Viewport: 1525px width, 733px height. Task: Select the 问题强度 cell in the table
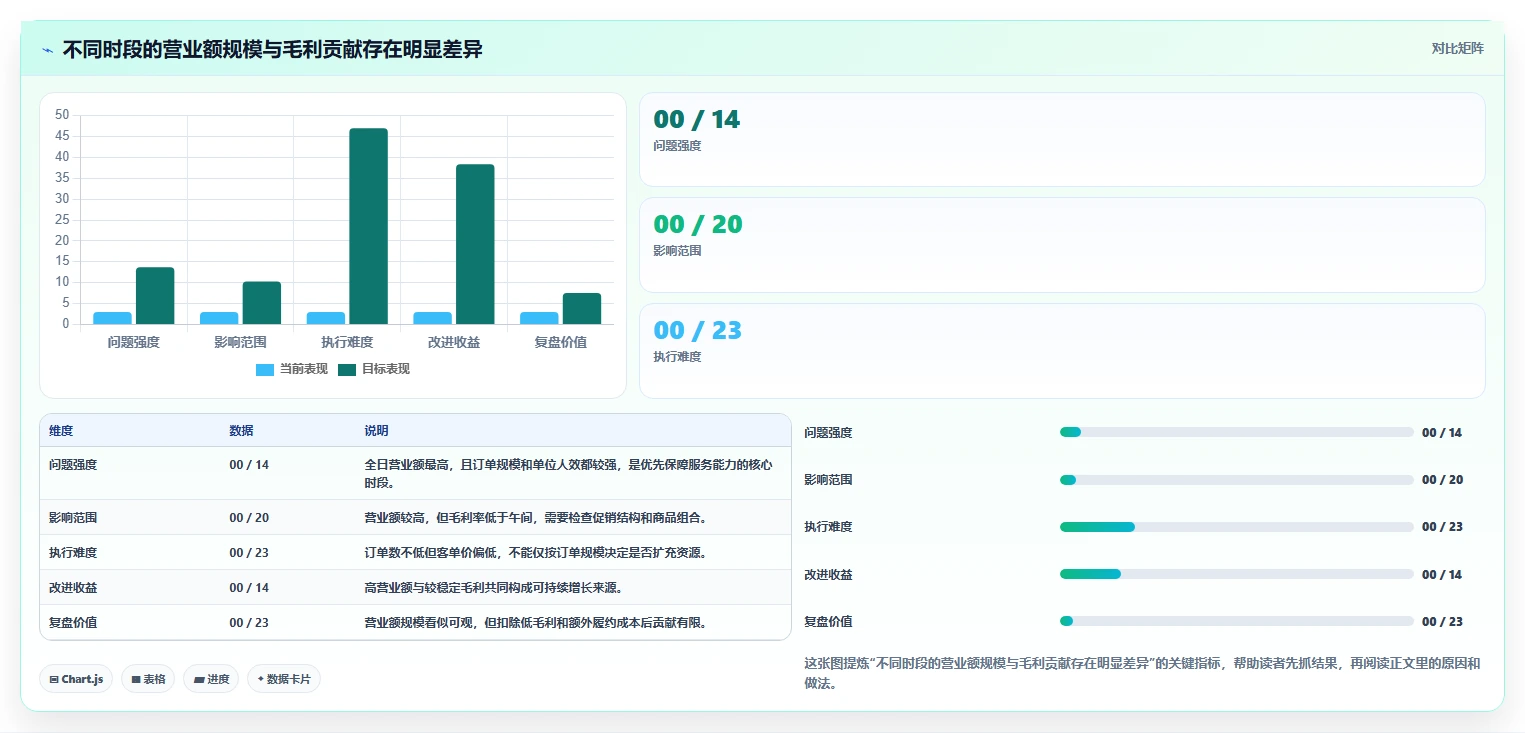(73, 465)
